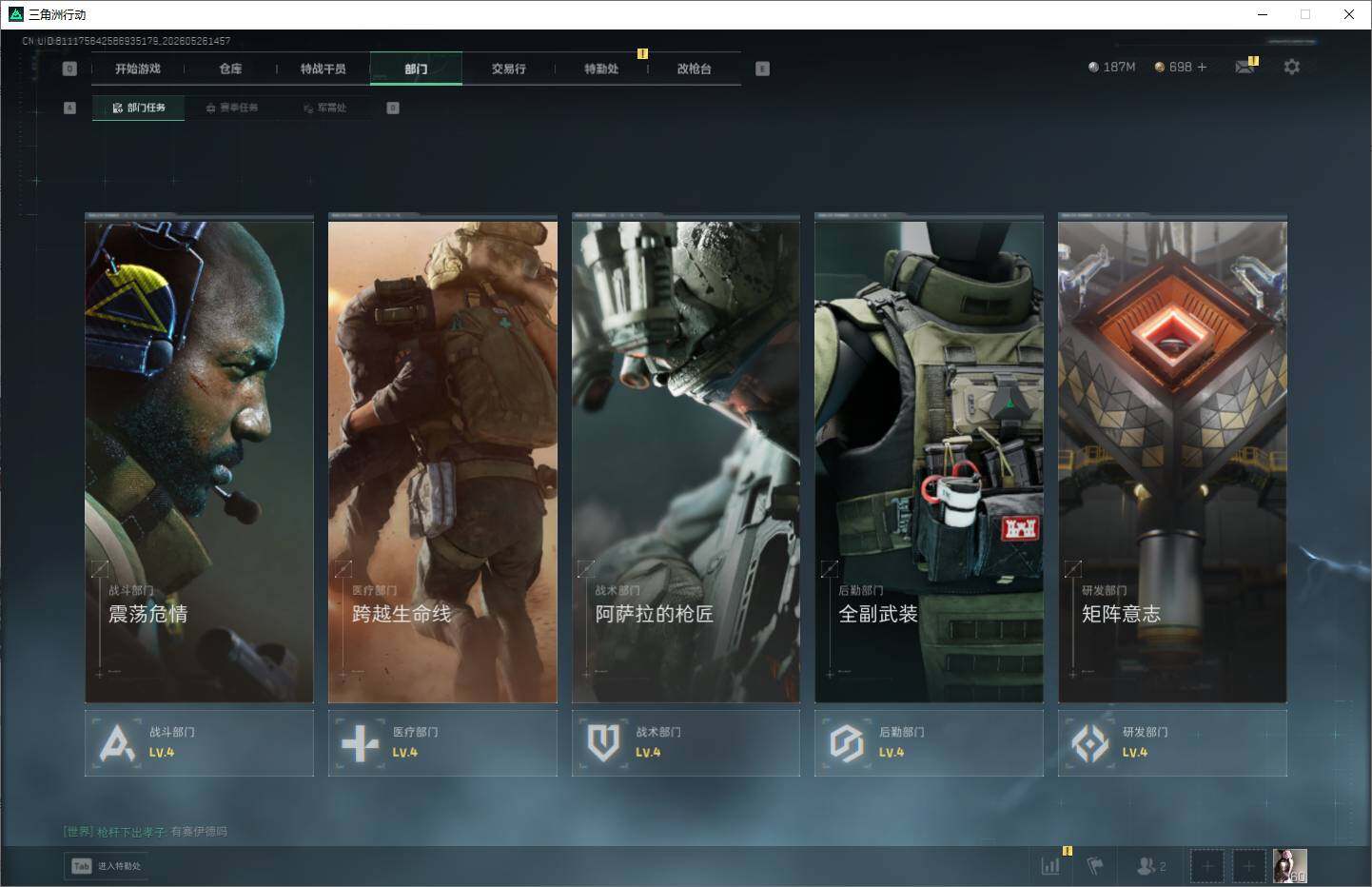This screenshot has width=1372, height=887.
Task: Click the Q key hint before main tabs
Action: [69, 69]
